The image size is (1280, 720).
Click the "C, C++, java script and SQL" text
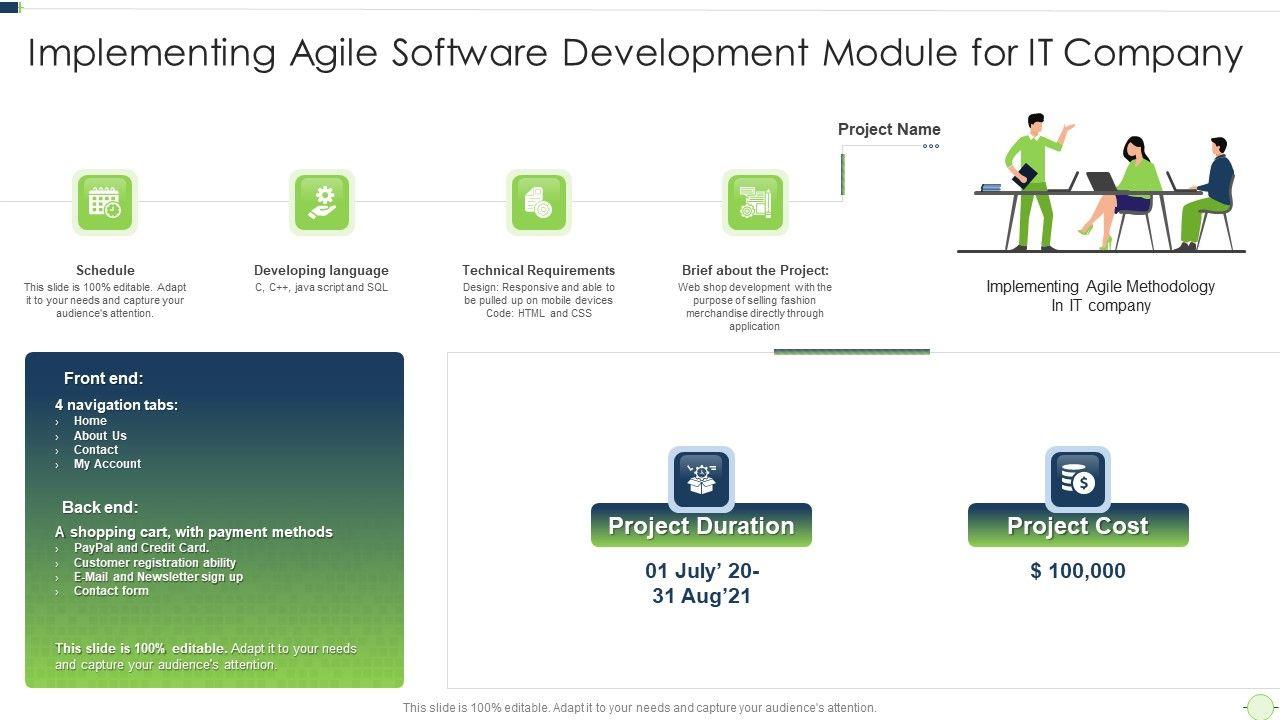(321, 288)
